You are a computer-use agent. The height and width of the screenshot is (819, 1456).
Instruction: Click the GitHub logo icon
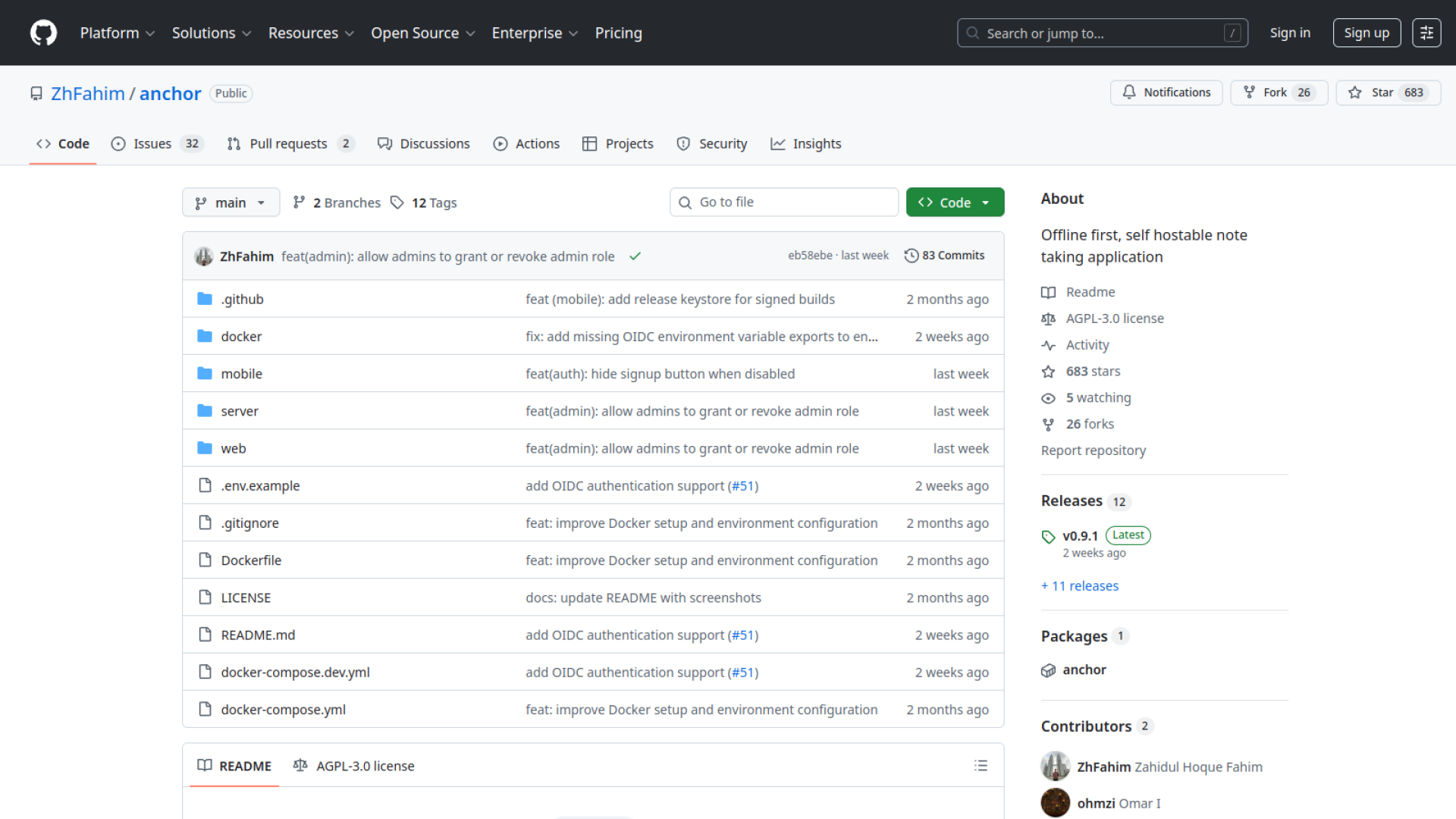pyautogui.click(x=43, y=33)
